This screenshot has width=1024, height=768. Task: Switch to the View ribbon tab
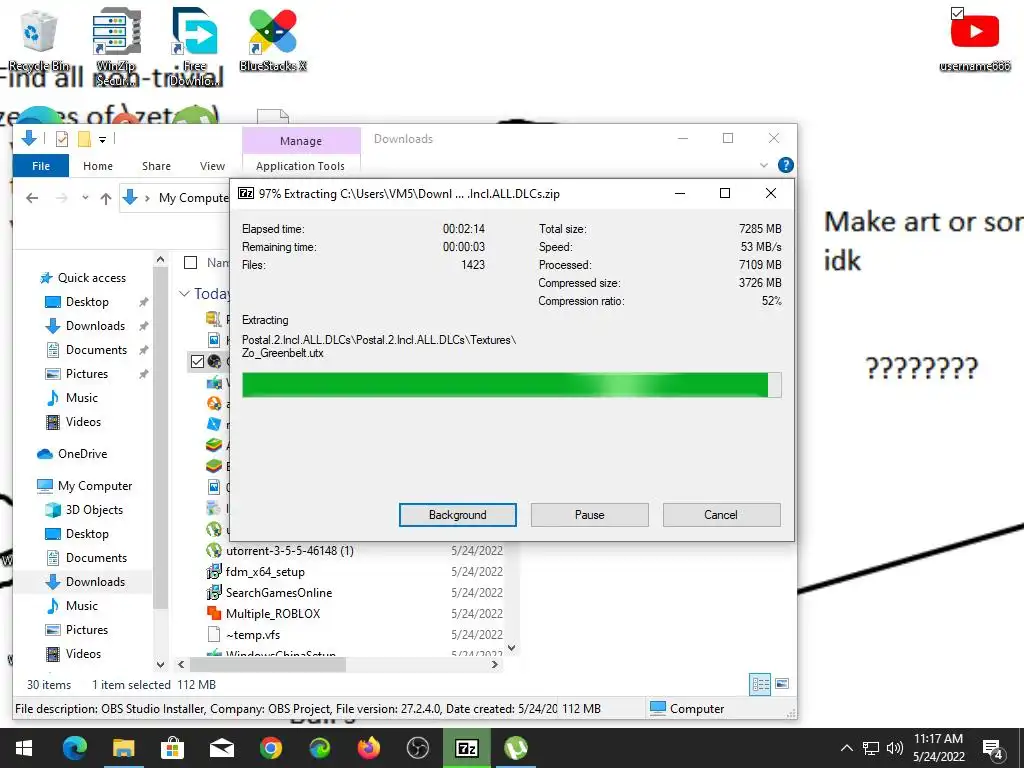click(212, 166)
